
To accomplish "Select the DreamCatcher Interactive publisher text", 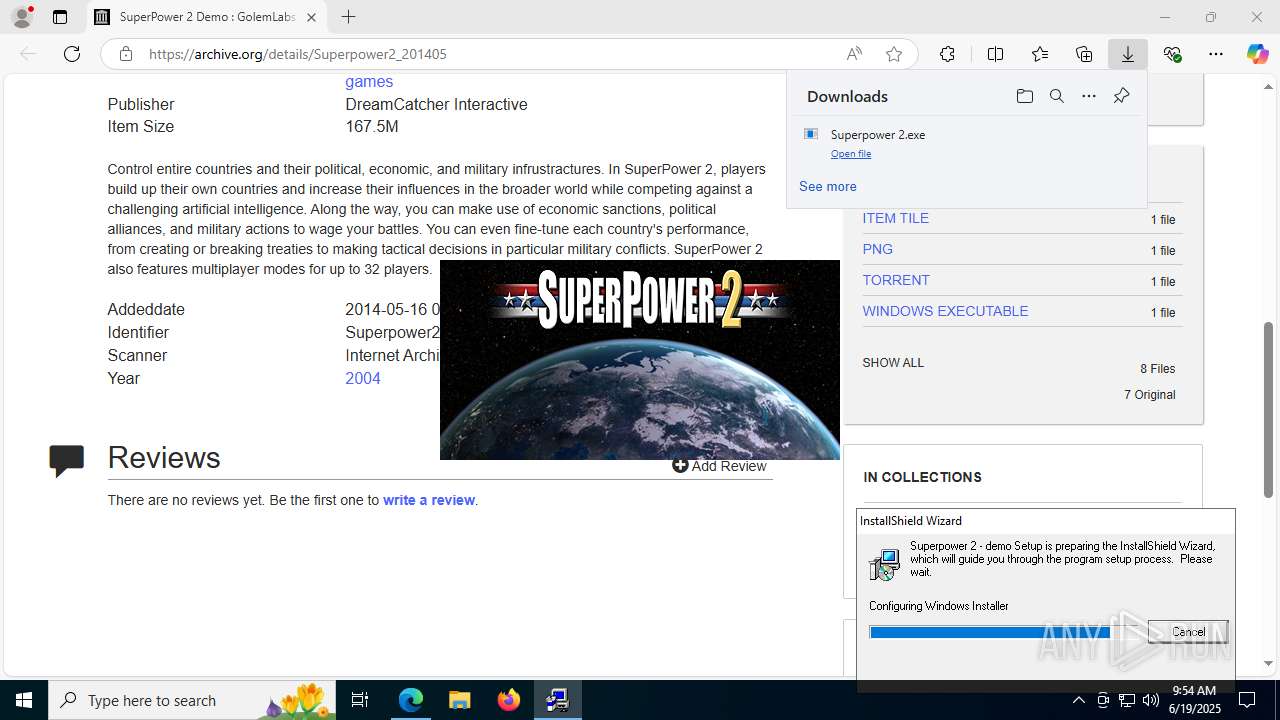I will [x=436, y=104].
